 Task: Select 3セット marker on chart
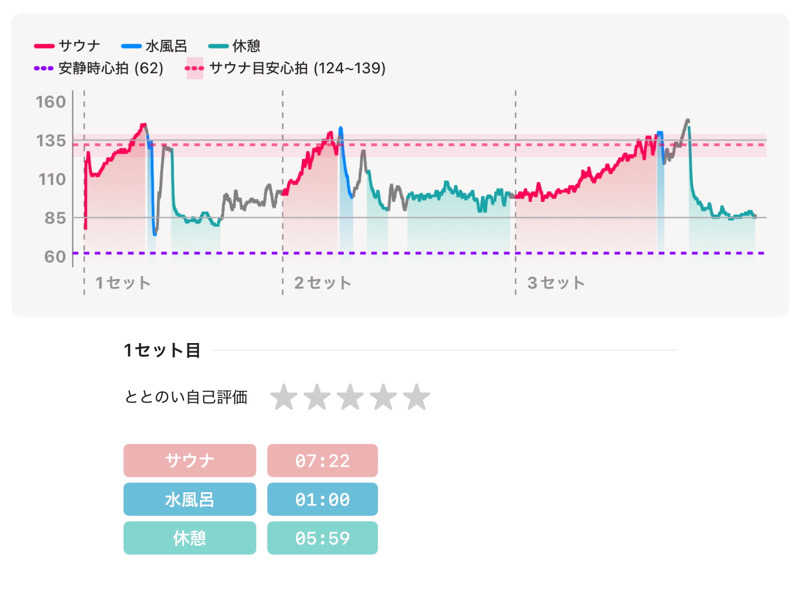556,283
